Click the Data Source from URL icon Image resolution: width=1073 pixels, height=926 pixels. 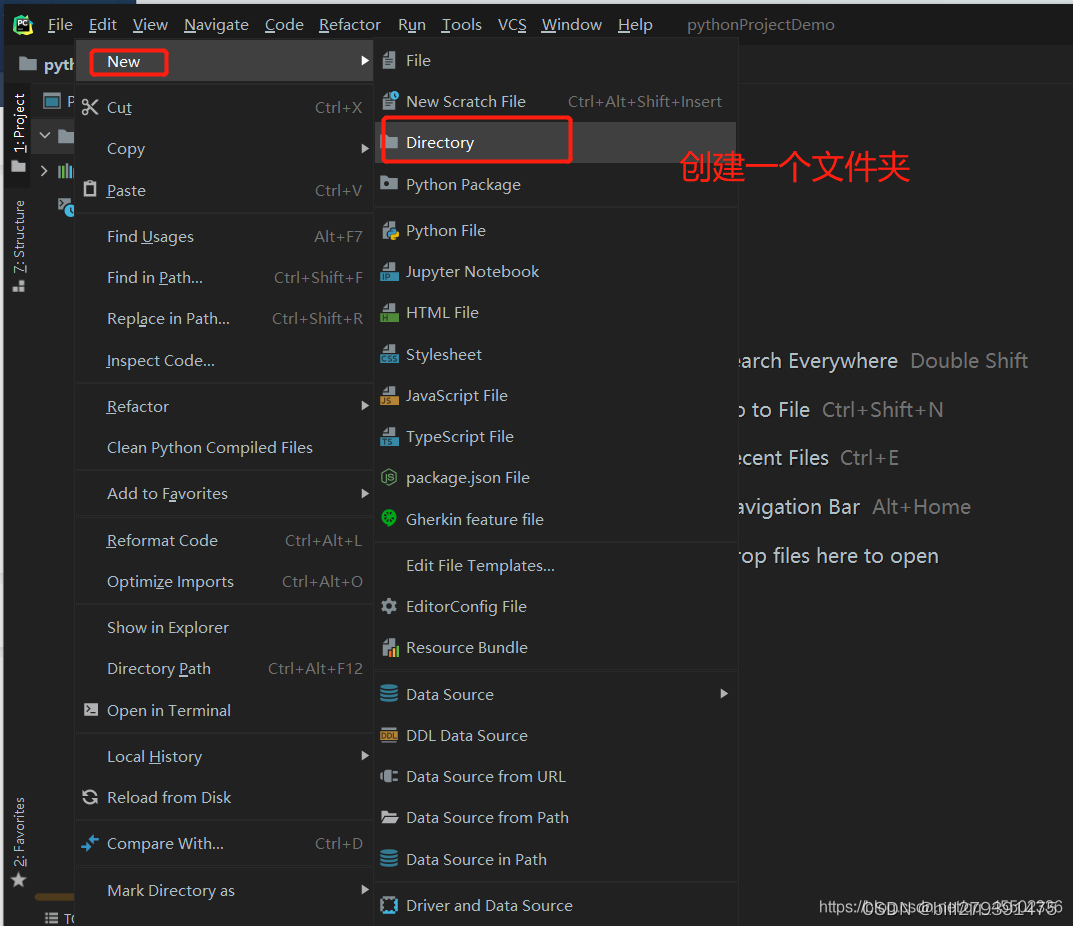[389, 776]
